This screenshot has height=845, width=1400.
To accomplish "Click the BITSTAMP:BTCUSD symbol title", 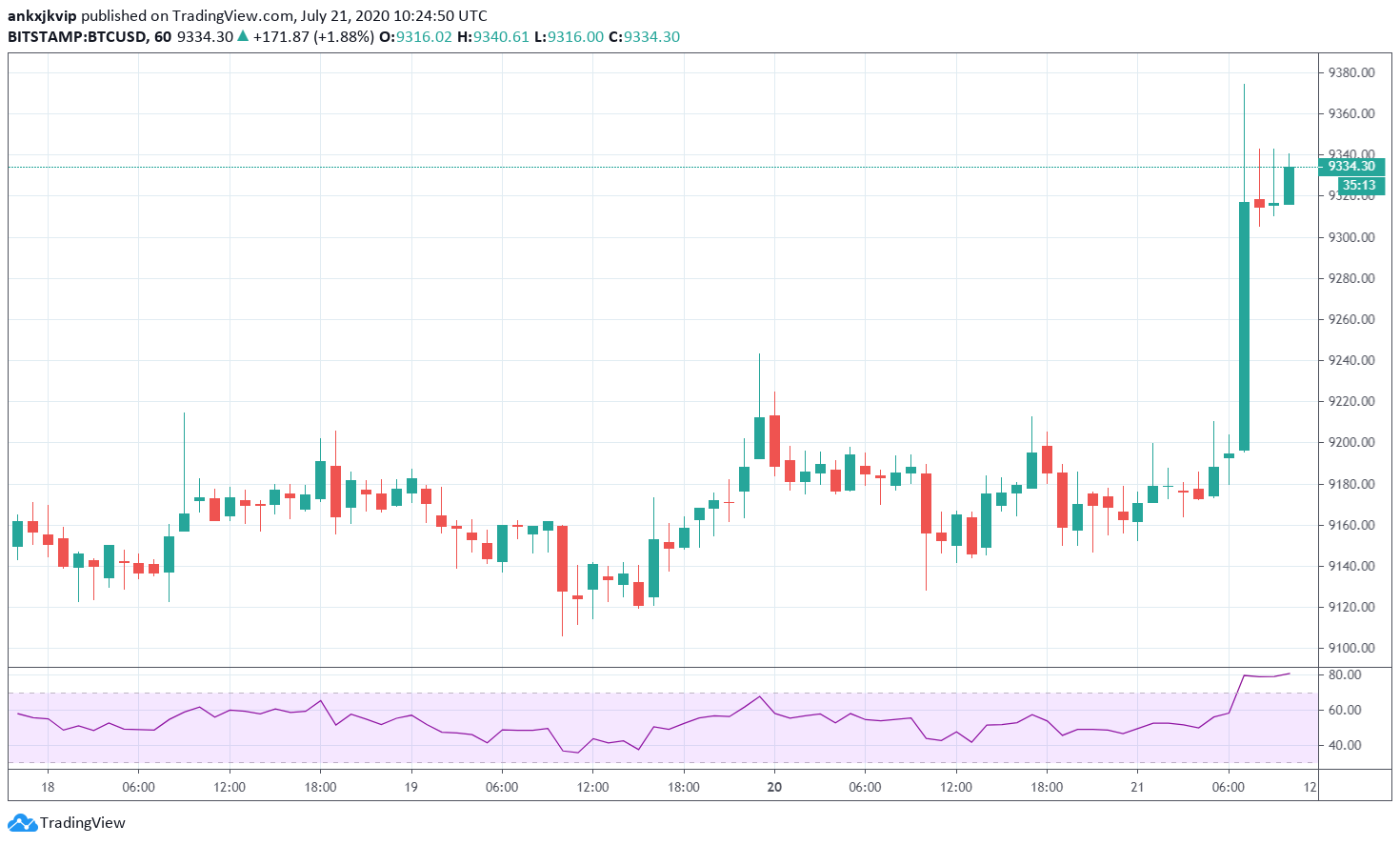I will click(77, 37).
